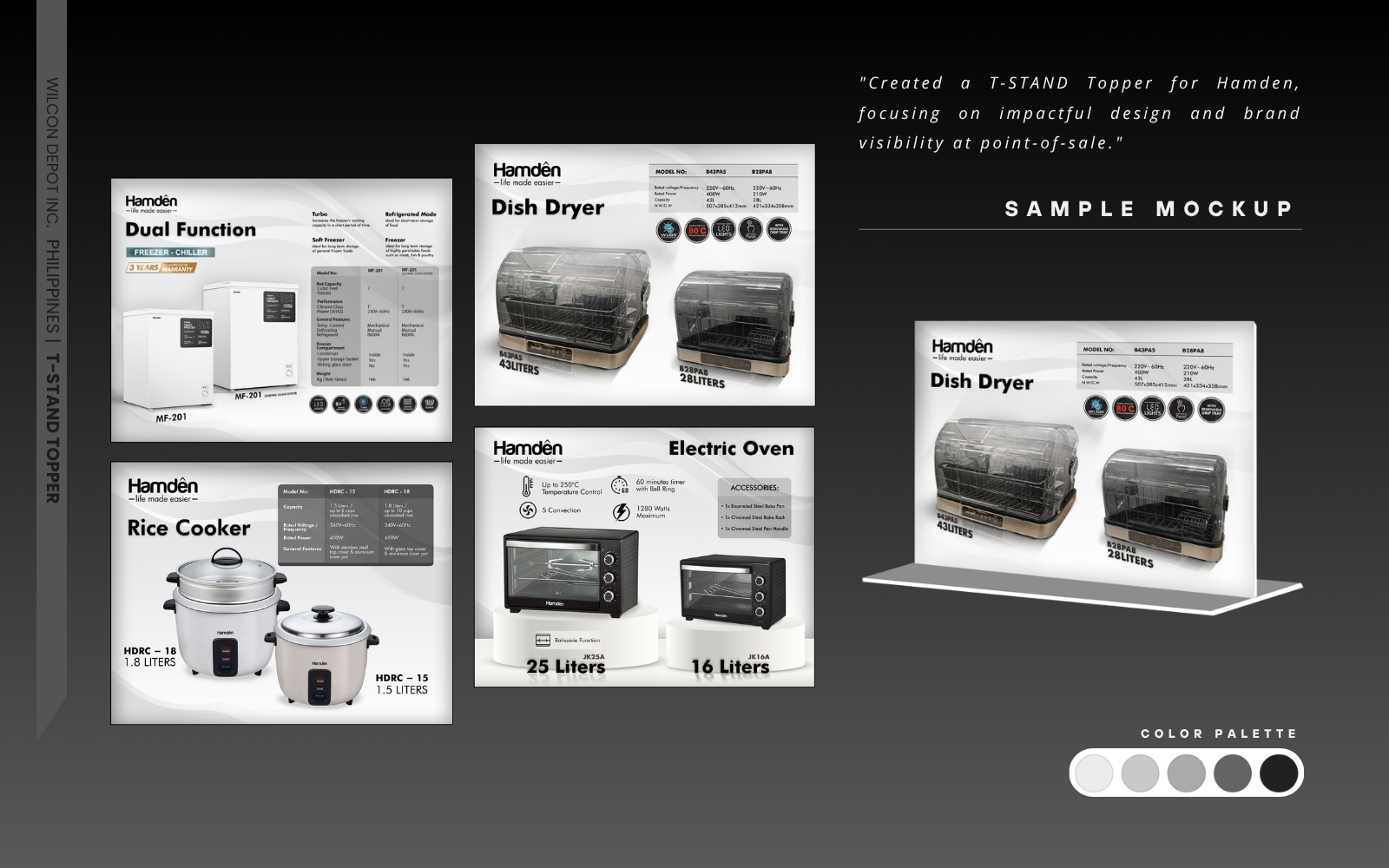Screen dimensions: 1389x868
Task: Click '16 Liters' label under small oven
Action: point(730,667)
